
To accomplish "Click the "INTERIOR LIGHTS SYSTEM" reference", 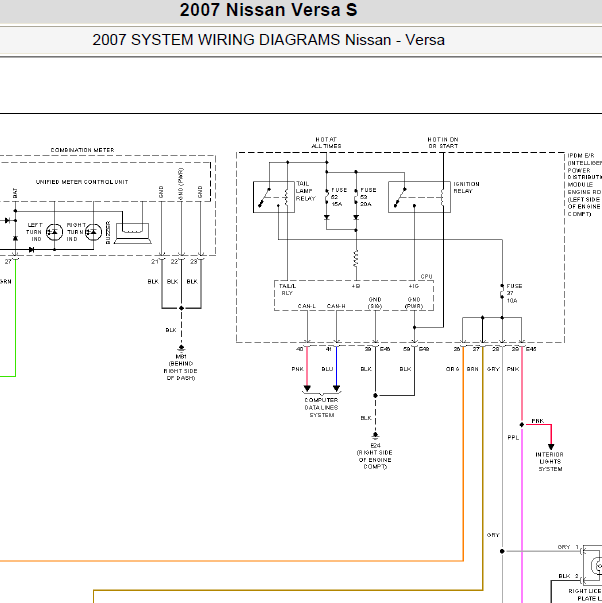I will point(550,461).
